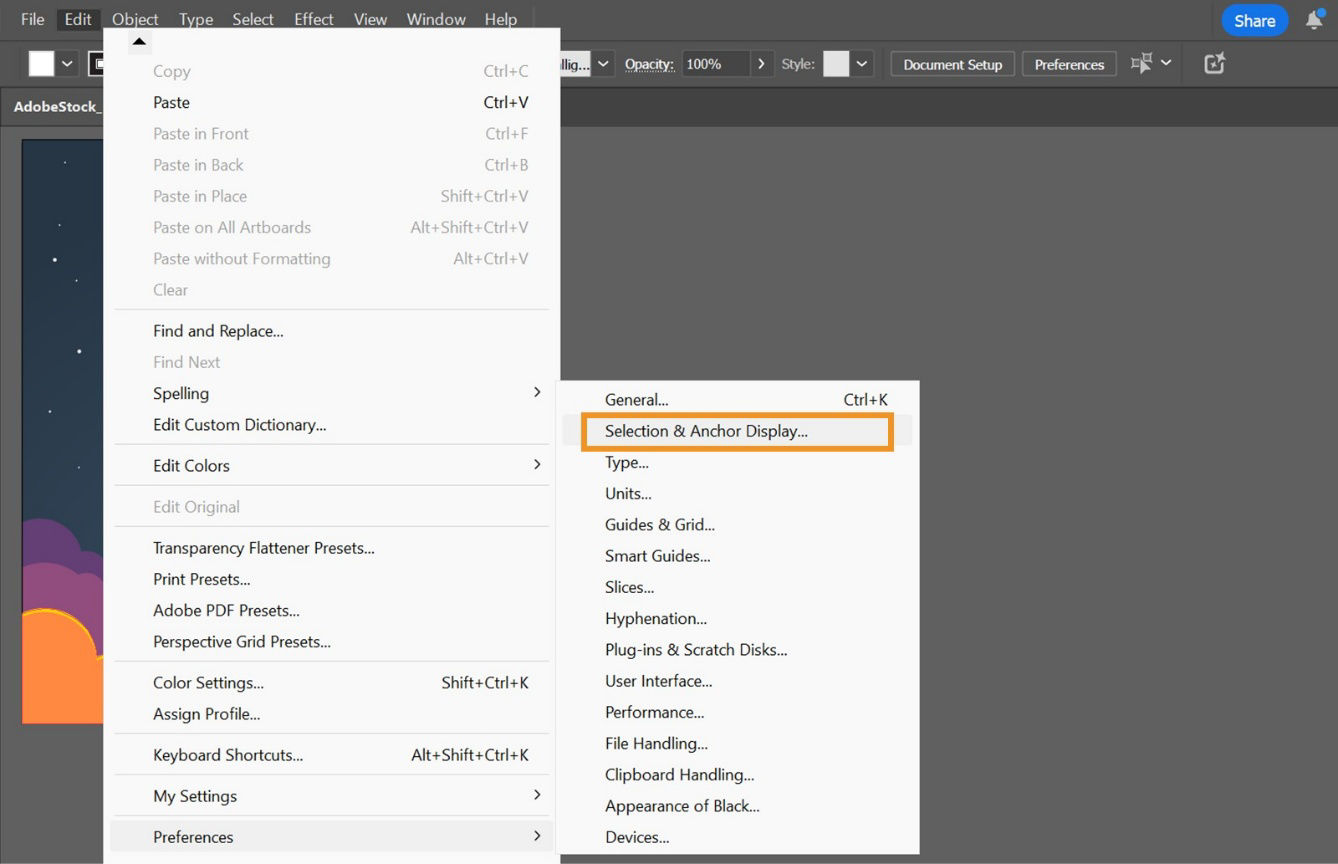
Task: Select Keyboard Shortcuts from the Edit menu
Action: [227, 754]
